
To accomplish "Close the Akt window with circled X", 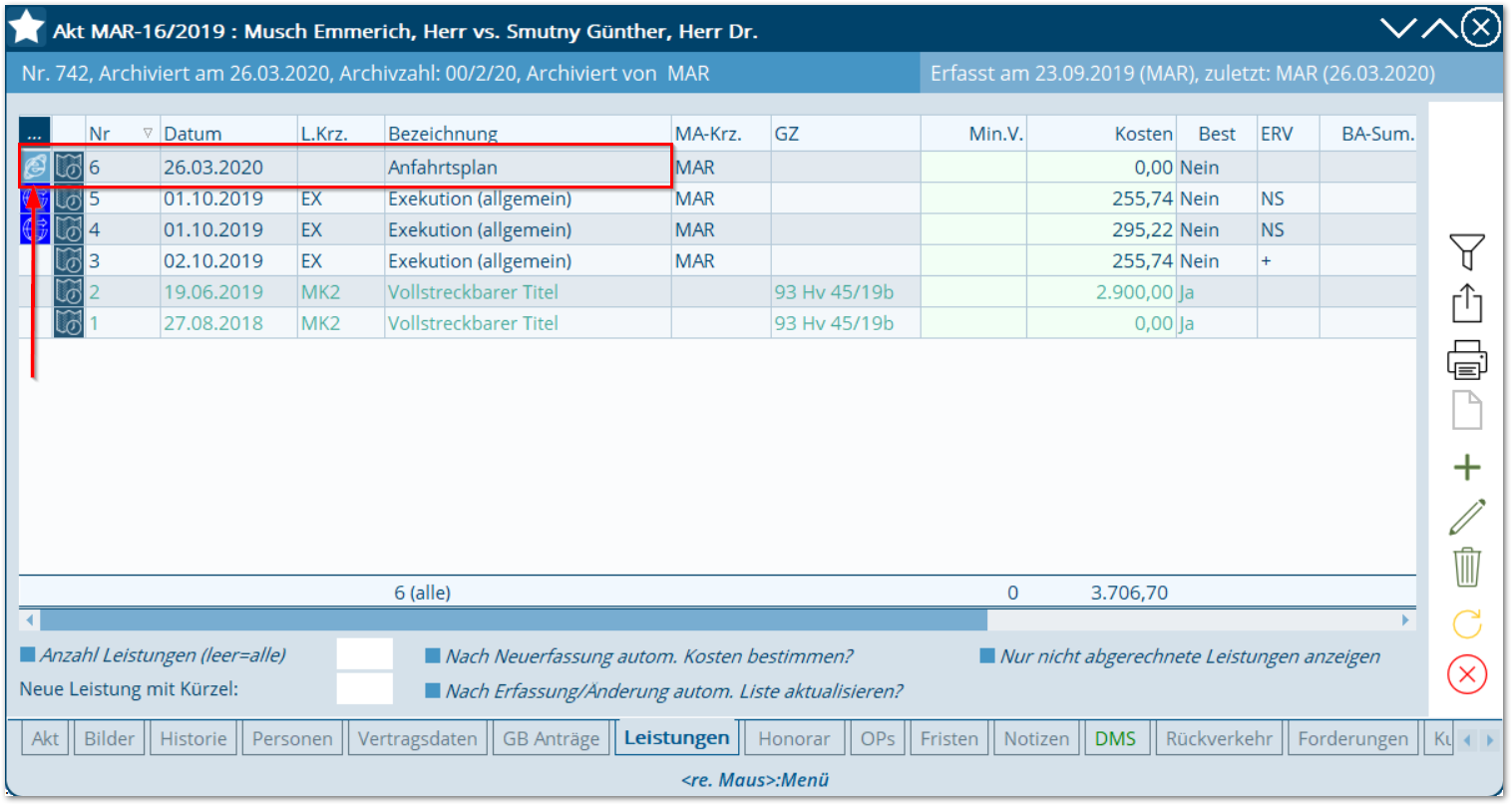I will 1481,28.
